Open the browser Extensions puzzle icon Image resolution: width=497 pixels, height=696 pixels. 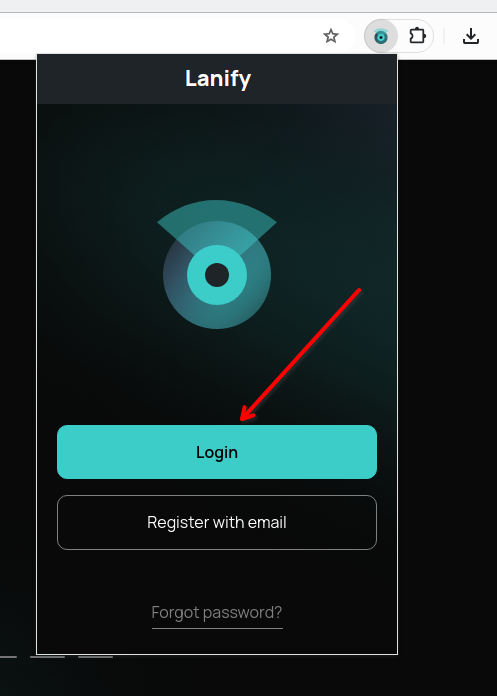tap(417, 36)
